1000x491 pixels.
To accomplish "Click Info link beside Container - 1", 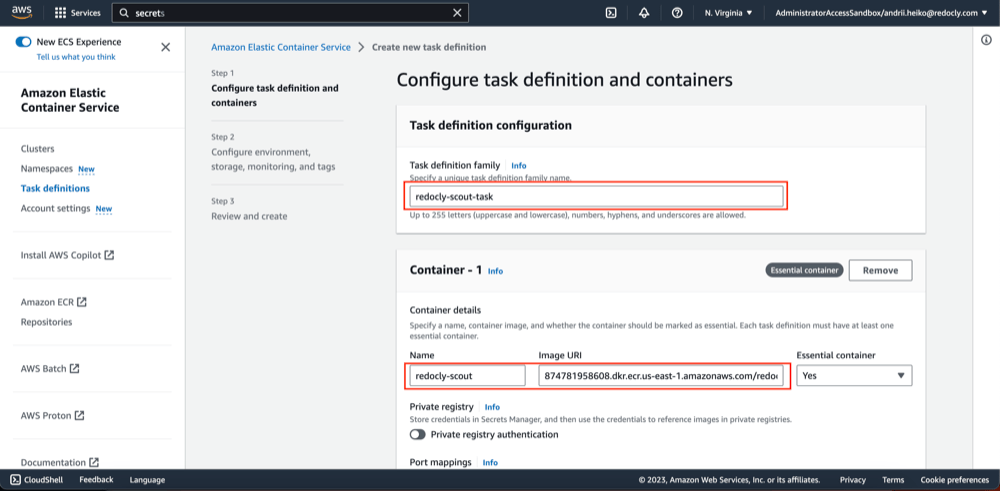I will pyautogui.click(x=495, y=271).
